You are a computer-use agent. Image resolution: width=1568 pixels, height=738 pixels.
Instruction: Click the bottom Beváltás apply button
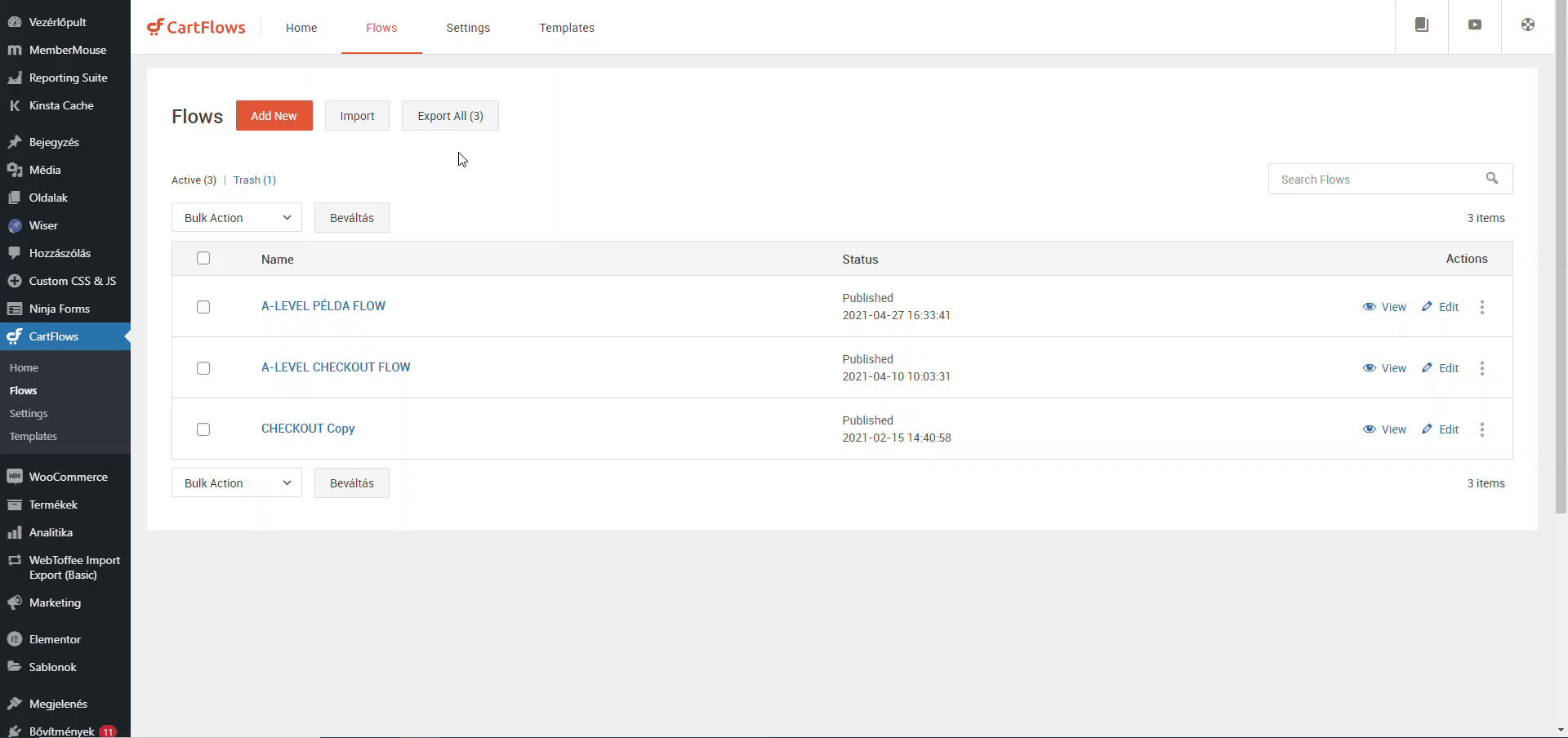click(352, 483)
